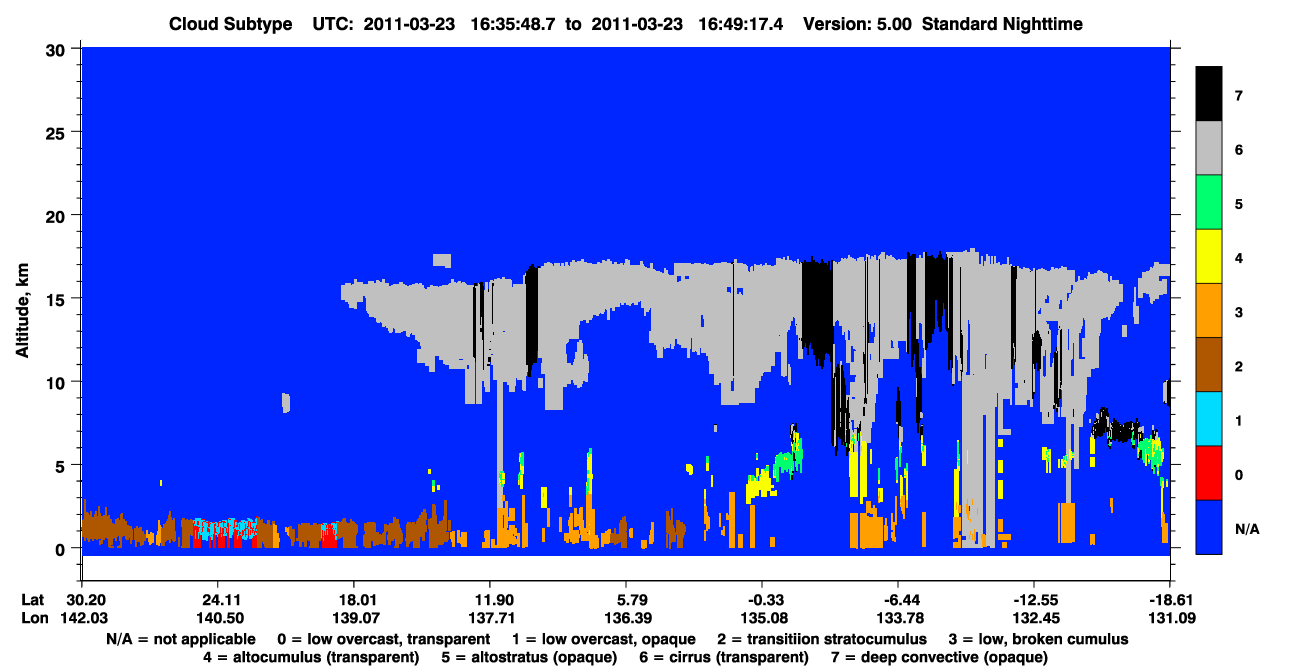This screenshot has height=667, width=1300.
Task: Click the altitude tick label 15
Action: click(x=58, y=299)
